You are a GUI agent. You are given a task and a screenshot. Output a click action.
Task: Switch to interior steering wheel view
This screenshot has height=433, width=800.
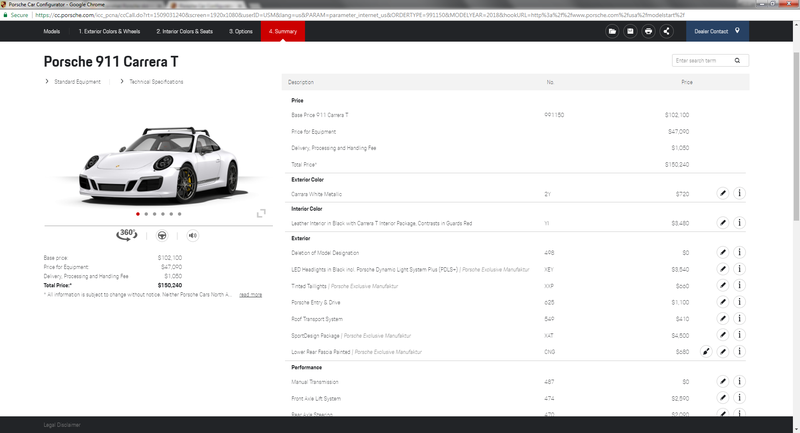pyautogui.click(x=162, y=236)
